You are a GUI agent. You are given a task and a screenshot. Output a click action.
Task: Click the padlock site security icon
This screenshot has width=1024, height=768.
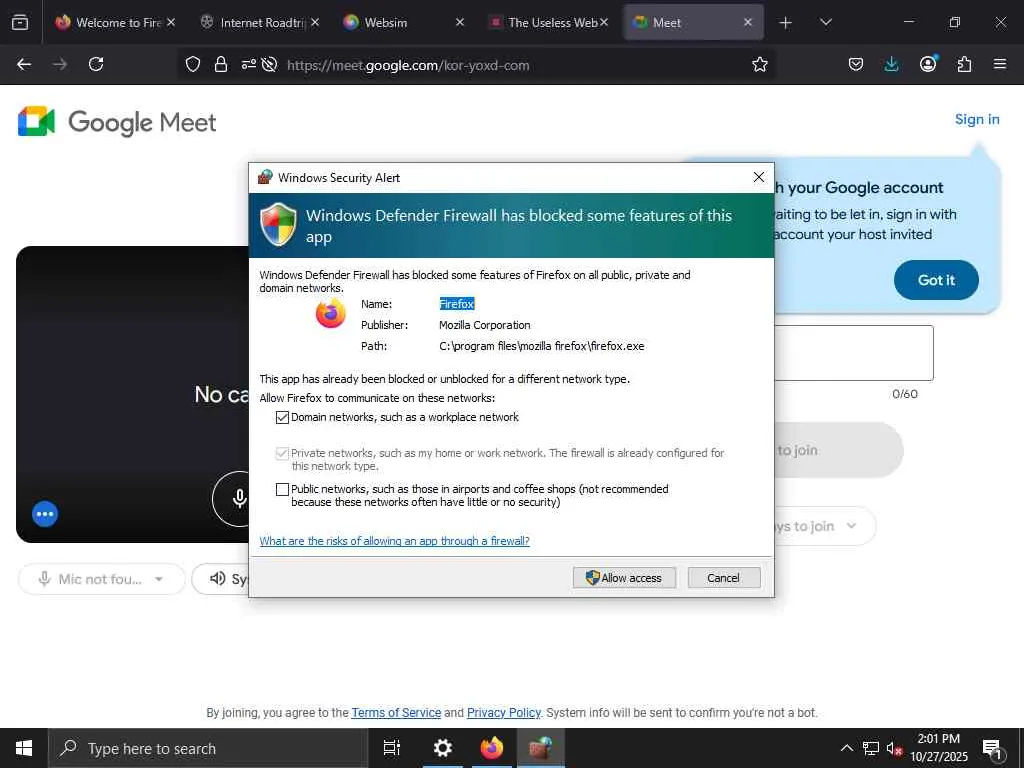point(221,64)
